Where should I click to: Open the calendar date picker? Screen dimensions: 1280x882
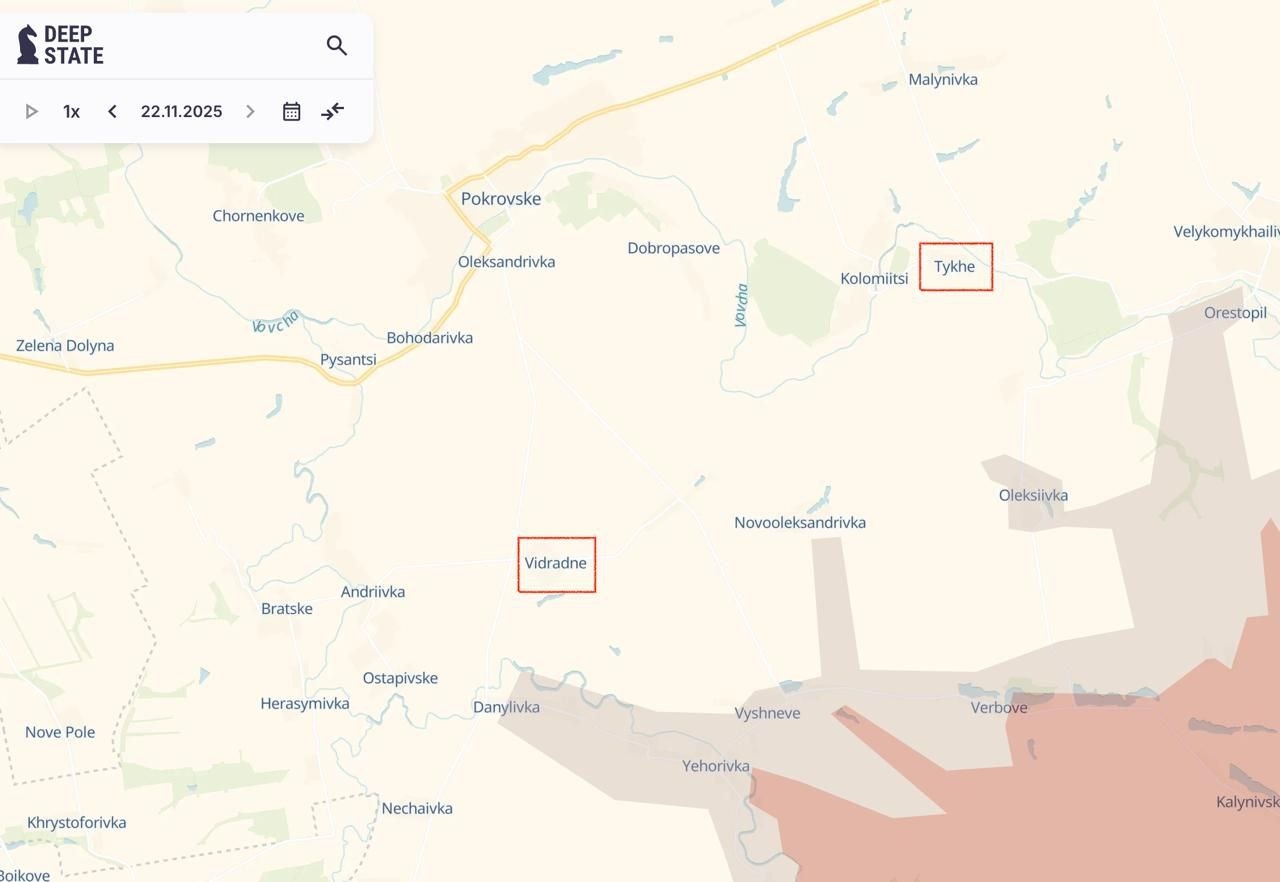(291, 111)
